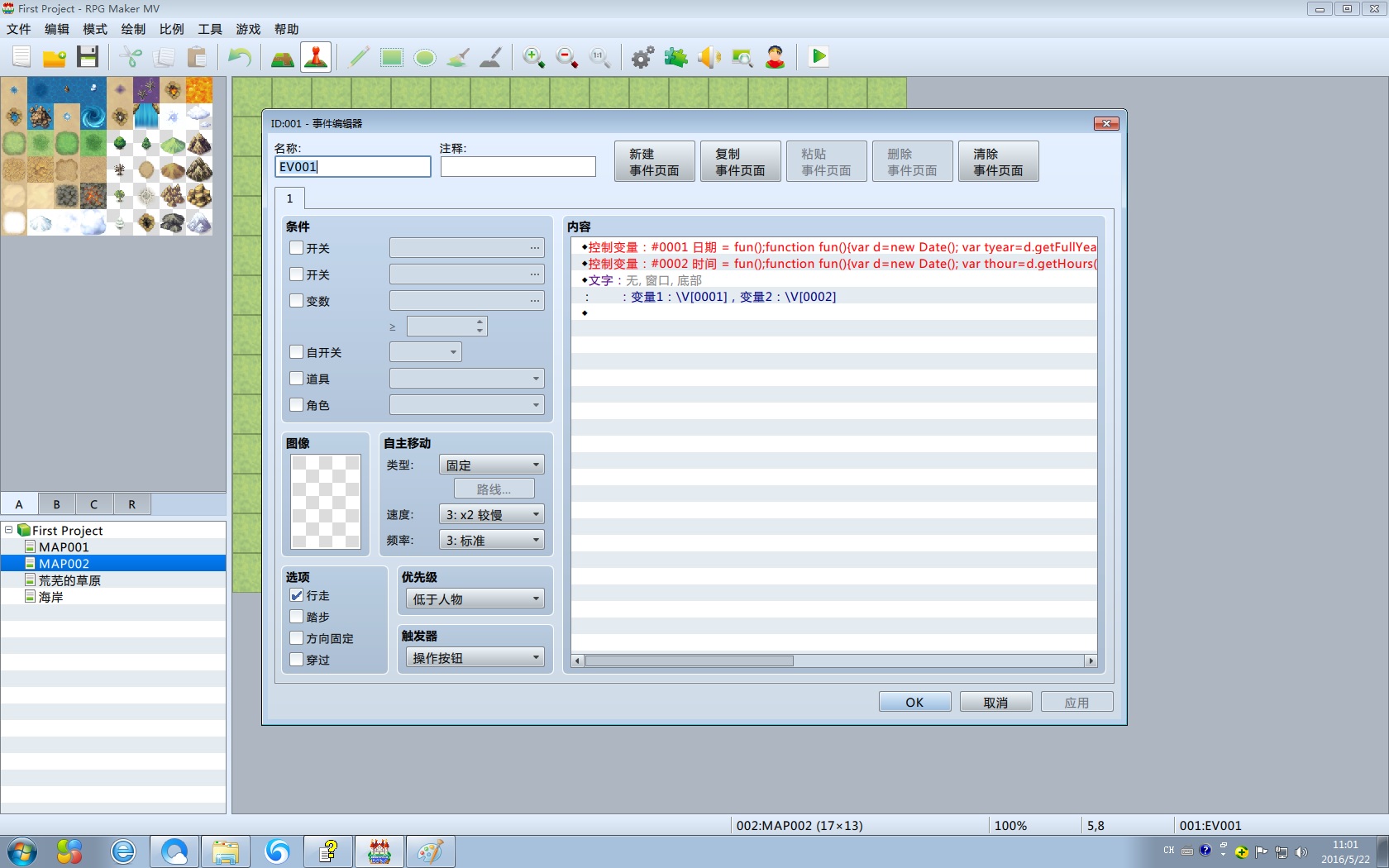Open the 速度 dropdown list
Screen dimensions: 1389x868
tap(491, 515)
